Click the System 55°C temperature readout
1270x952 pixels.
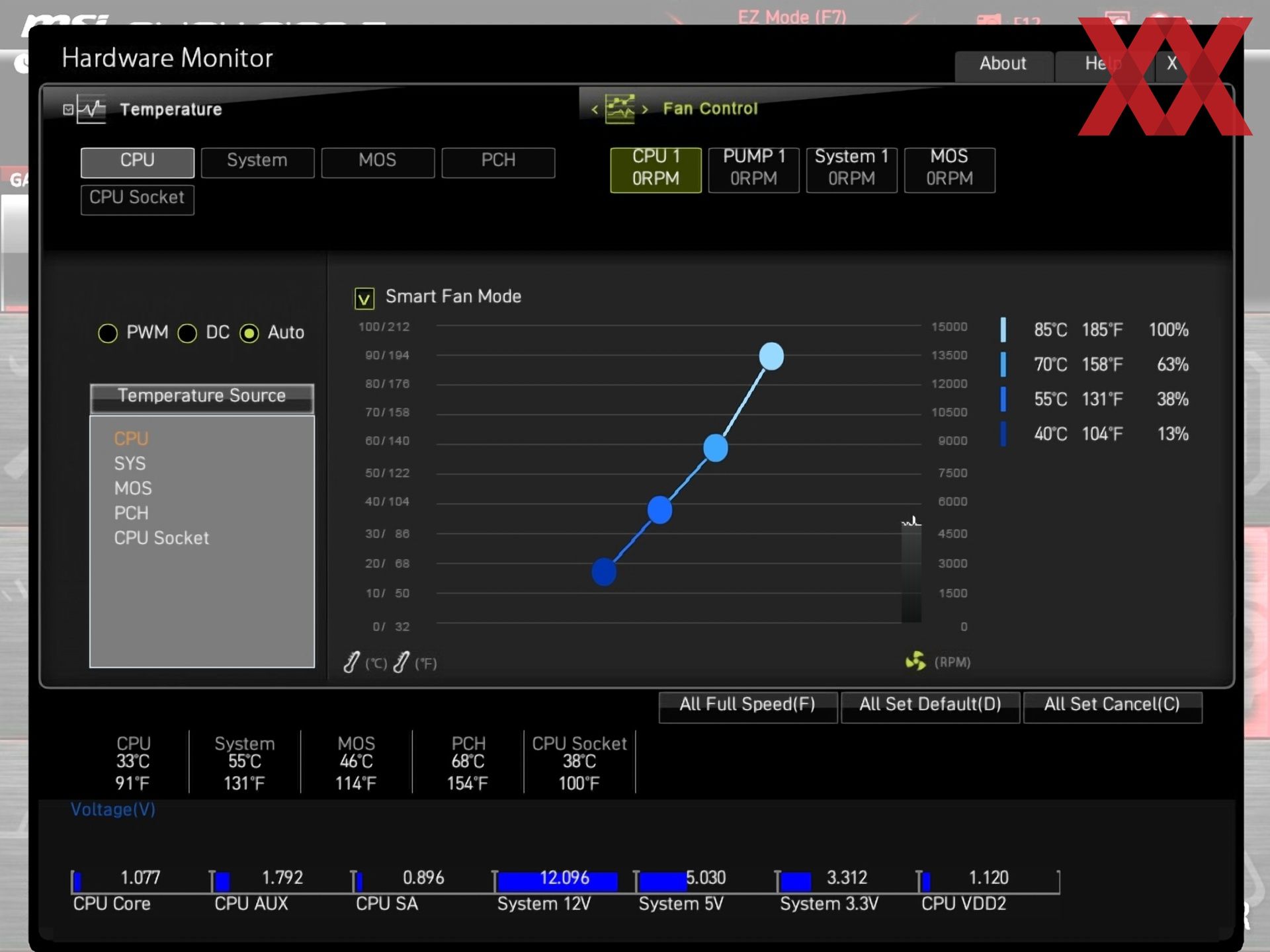point(245,764)
